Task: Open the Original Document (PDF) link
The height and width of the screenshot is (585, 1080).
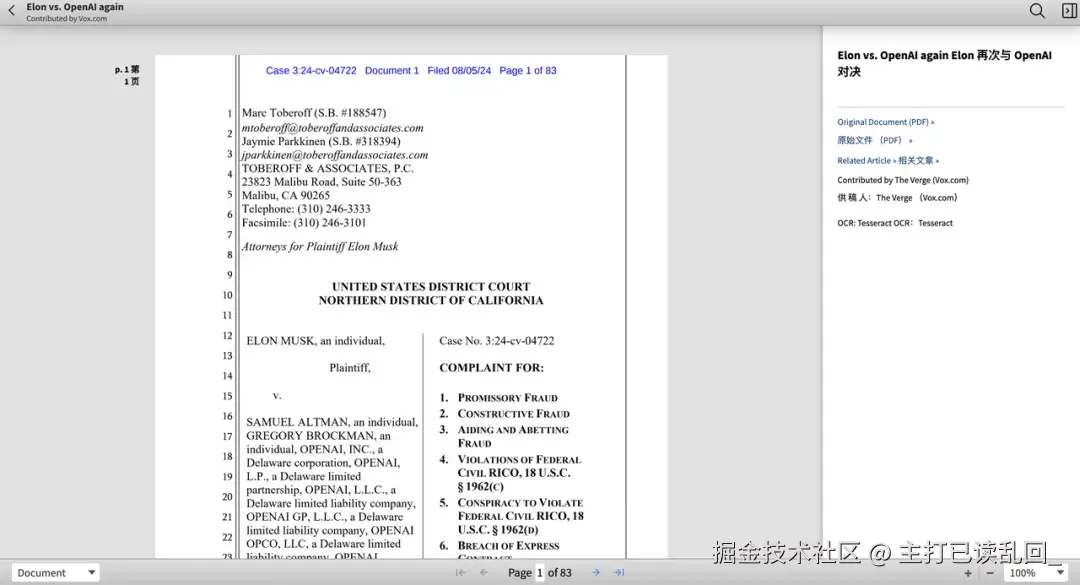Action: (885, 122)
